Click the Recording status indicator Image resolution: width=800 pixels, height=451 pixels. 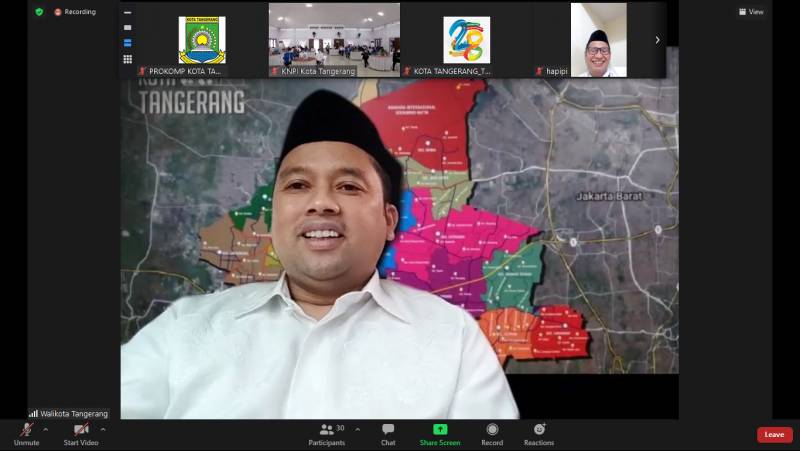[75, 12]
